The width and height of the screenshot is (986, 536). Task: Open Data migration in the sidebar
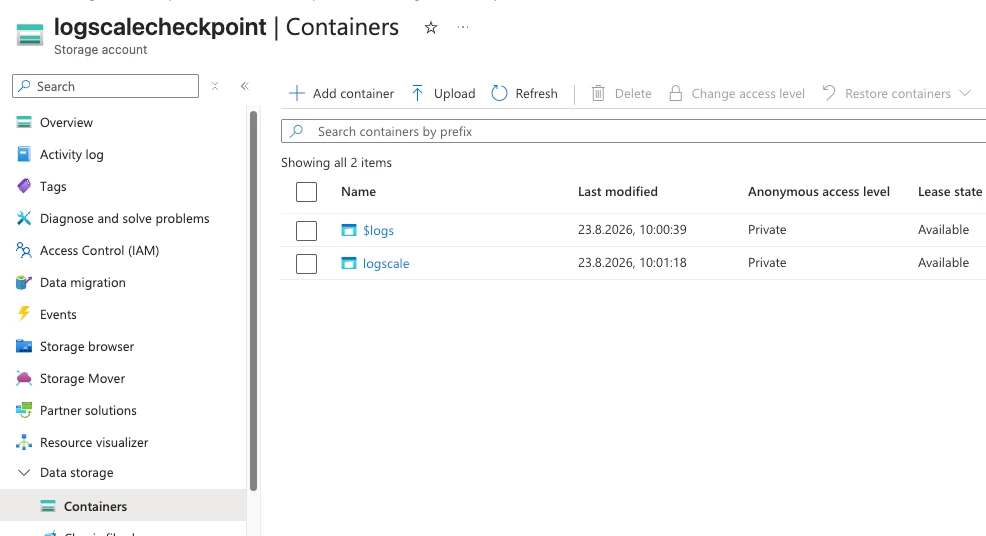[82, 282]
